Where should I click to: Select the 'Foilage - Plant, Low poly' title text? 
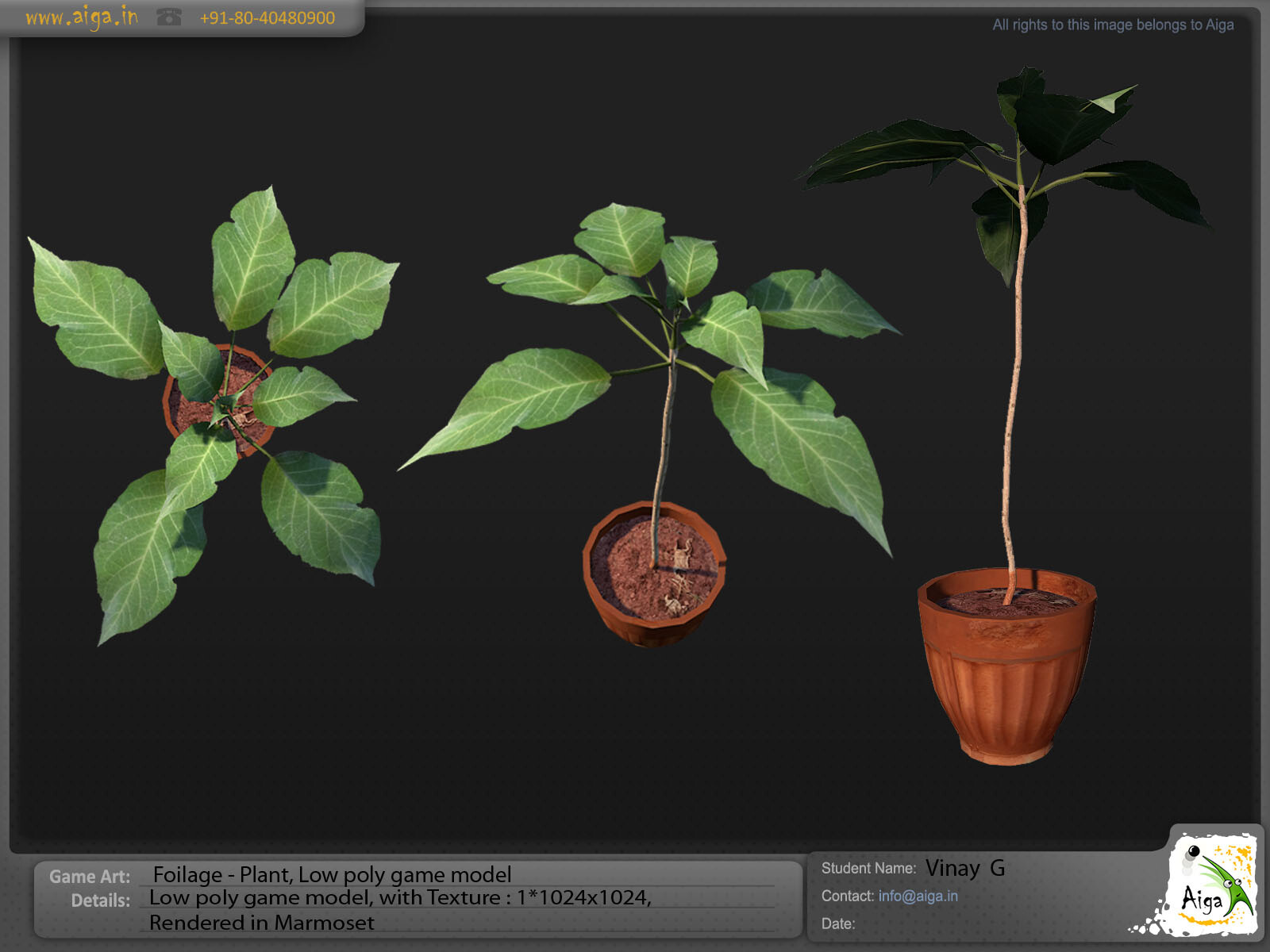point(332,874)
